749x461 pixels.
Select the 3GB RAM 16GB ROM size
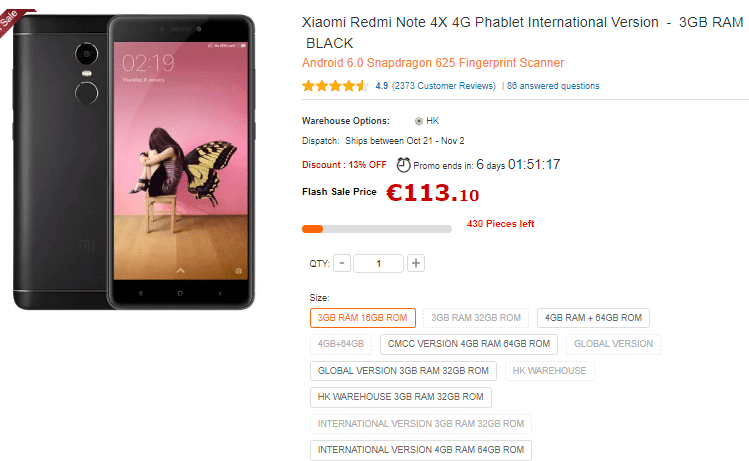(x=363, y=318)
